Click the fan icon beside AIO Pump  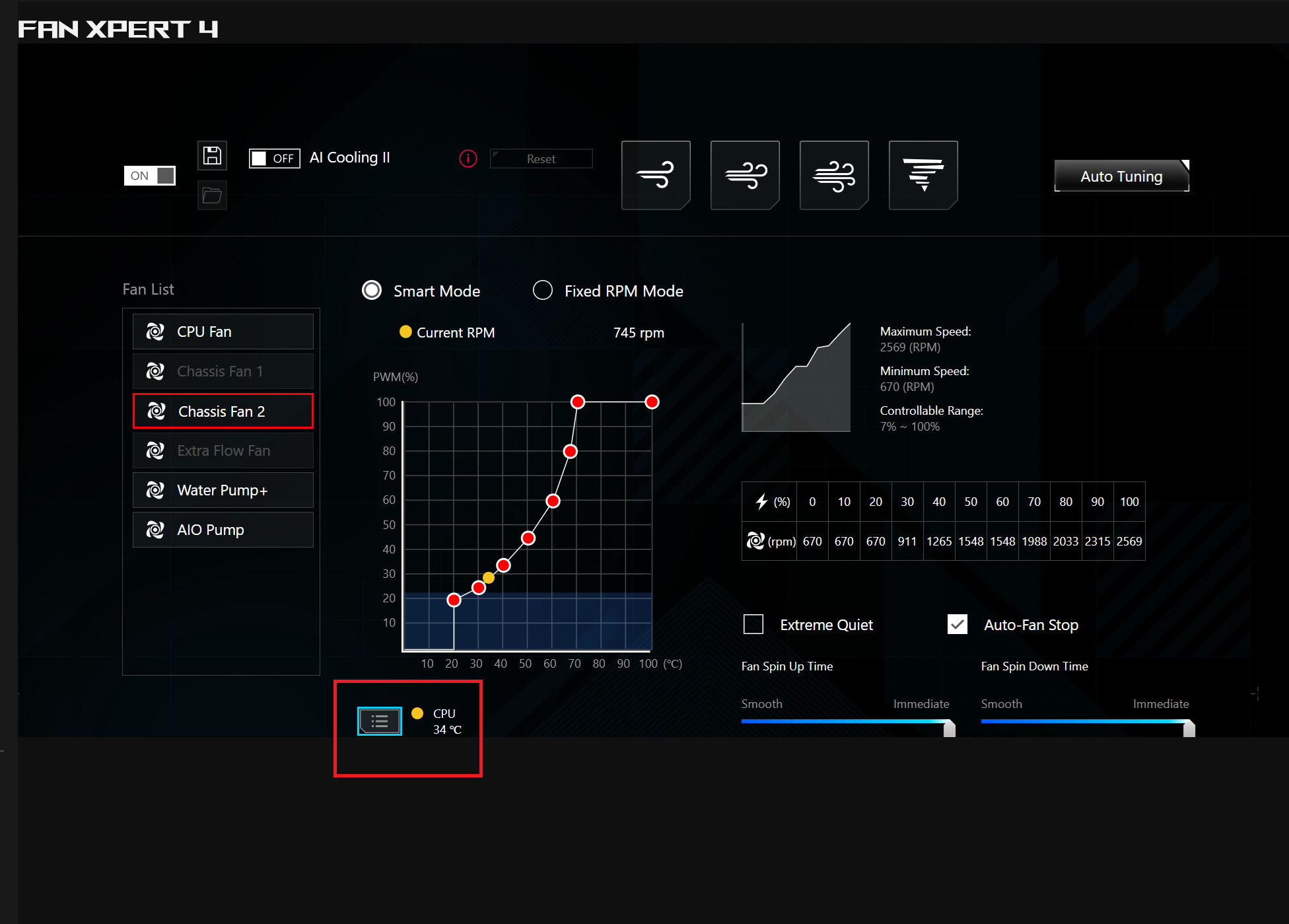point(155,530)
